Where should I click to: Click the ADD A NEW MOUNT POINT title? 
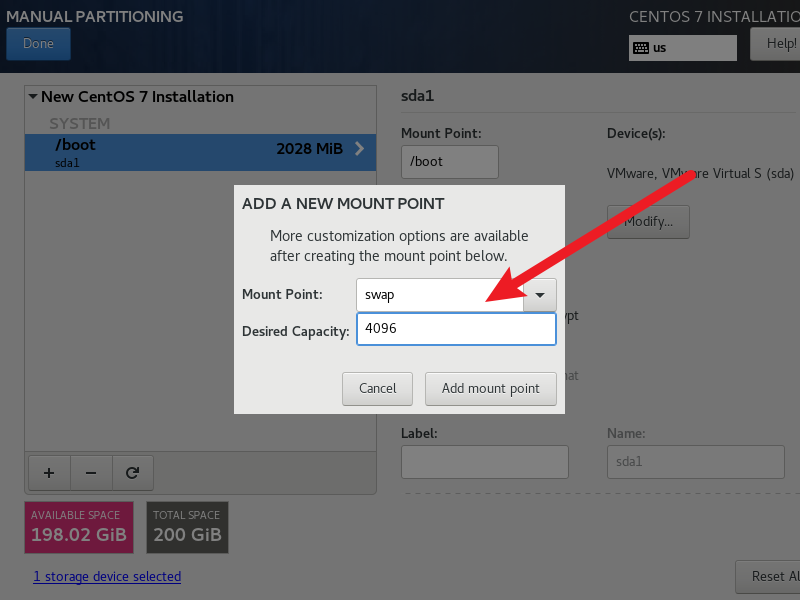(x=343, y=204)
